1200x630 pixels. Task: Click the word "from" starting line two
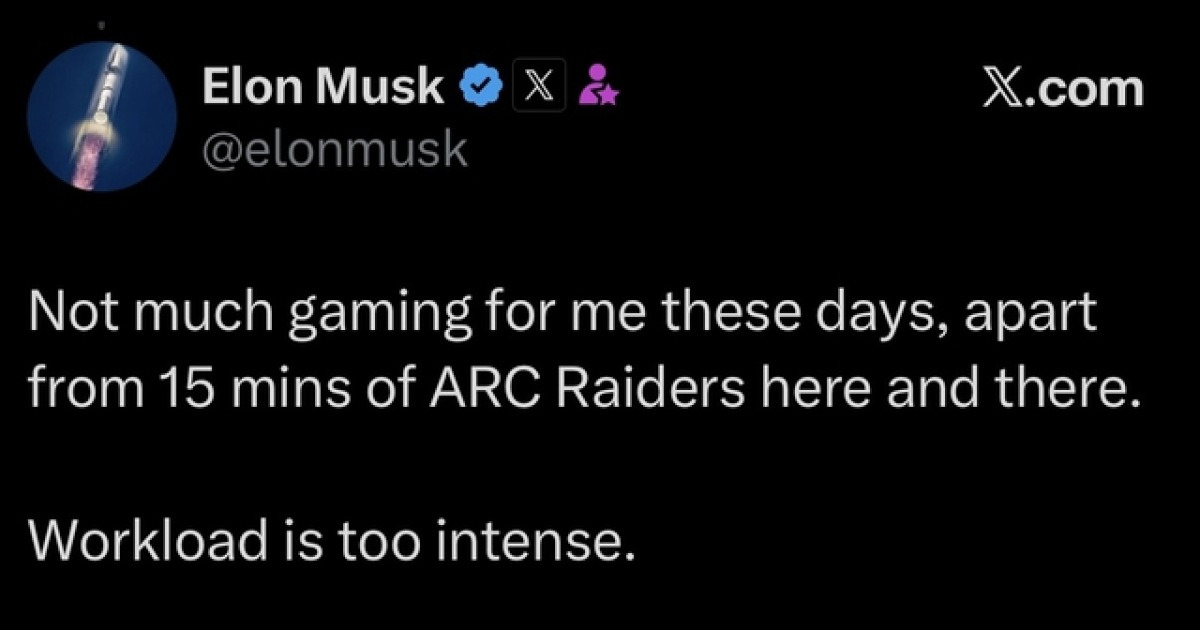pos(69,386)
